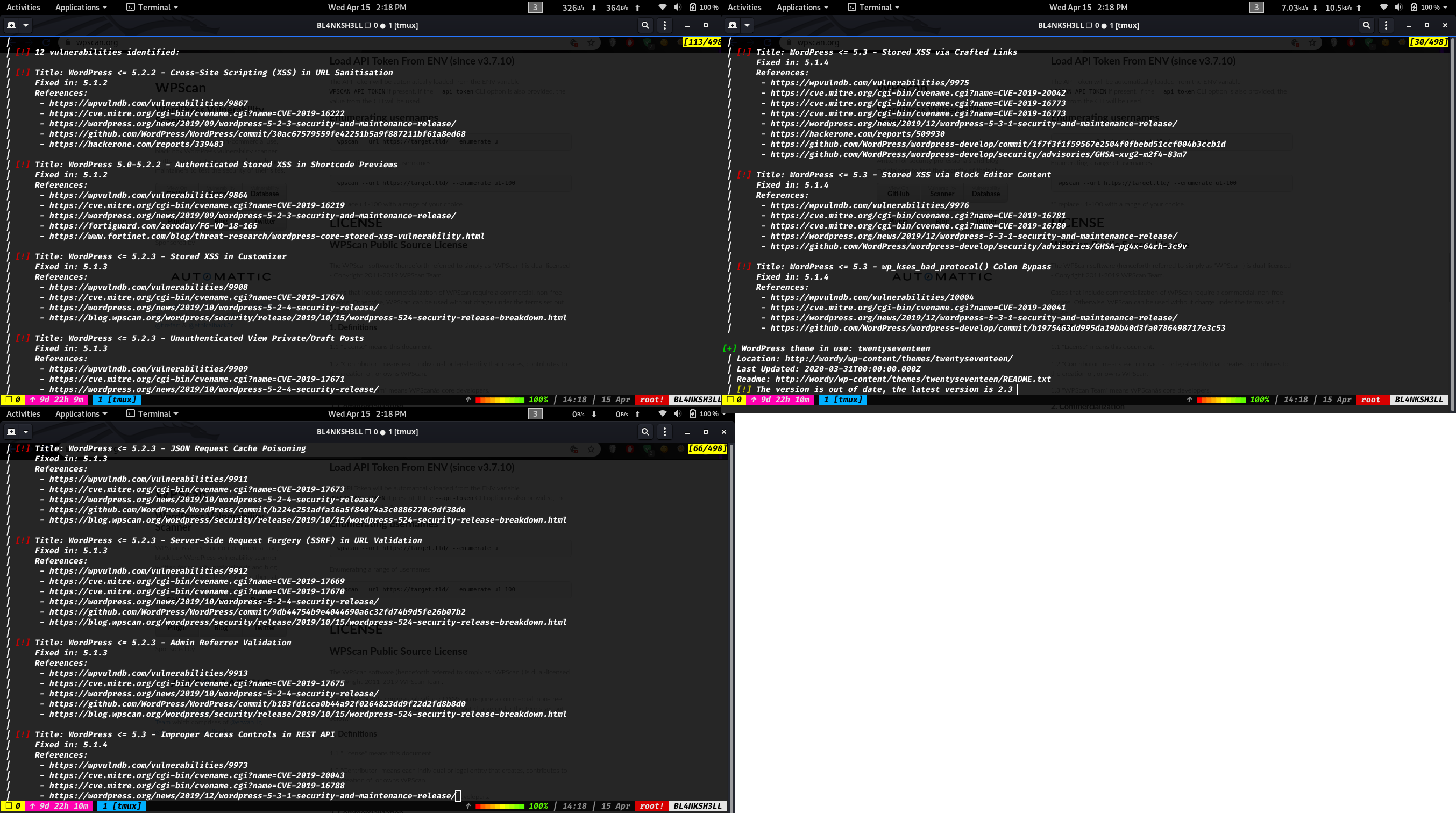
Task: Click workspace indicator 3 in top-right bar
Action: click(1256, 8)
